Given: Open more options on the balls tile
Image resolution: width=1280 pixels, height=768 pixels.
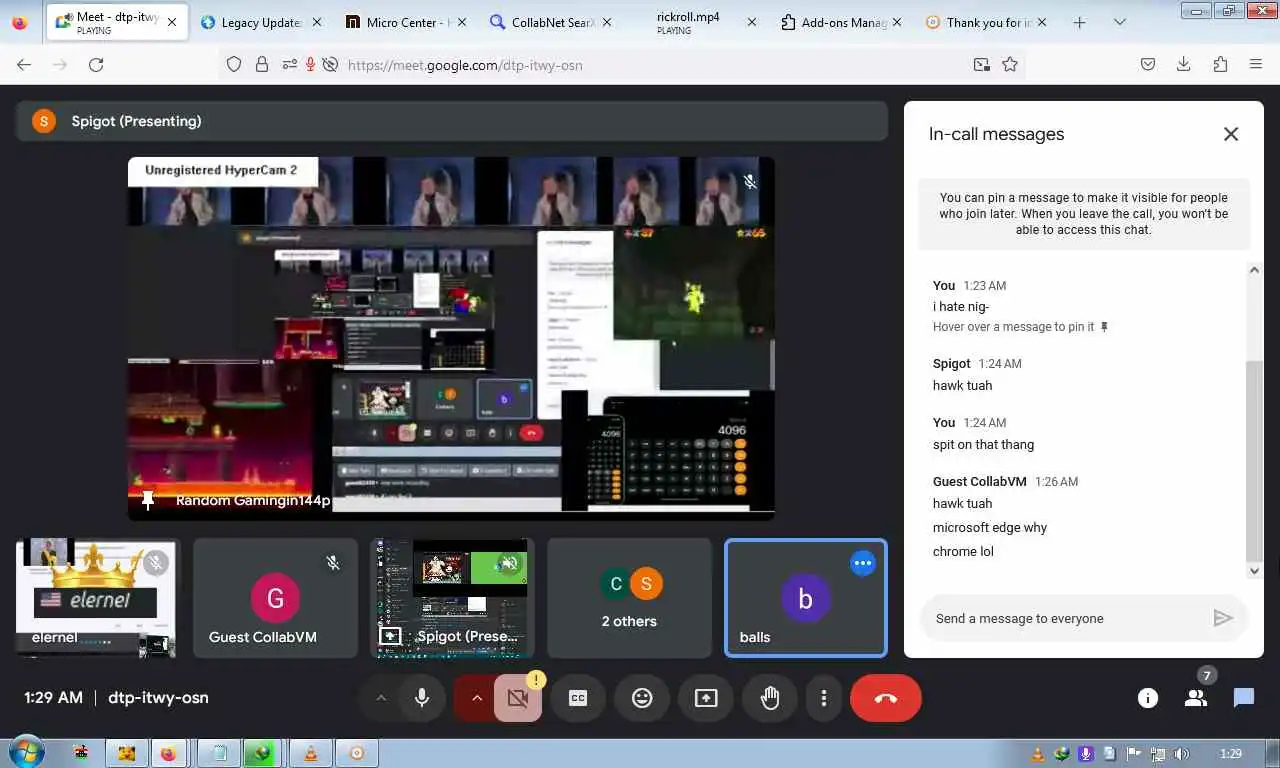Looking at the screenshot, I should tap(862, 564).
